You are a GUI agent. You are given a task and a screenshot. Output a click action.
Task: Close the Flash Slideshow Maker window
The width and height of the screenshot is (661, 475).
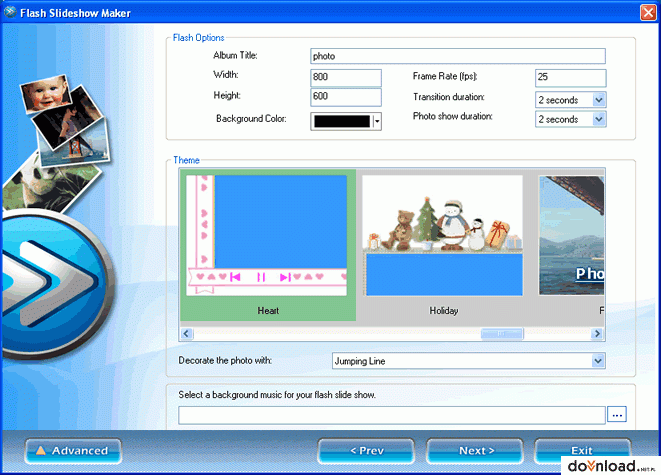pyautogui.click(x=648, y=13)
